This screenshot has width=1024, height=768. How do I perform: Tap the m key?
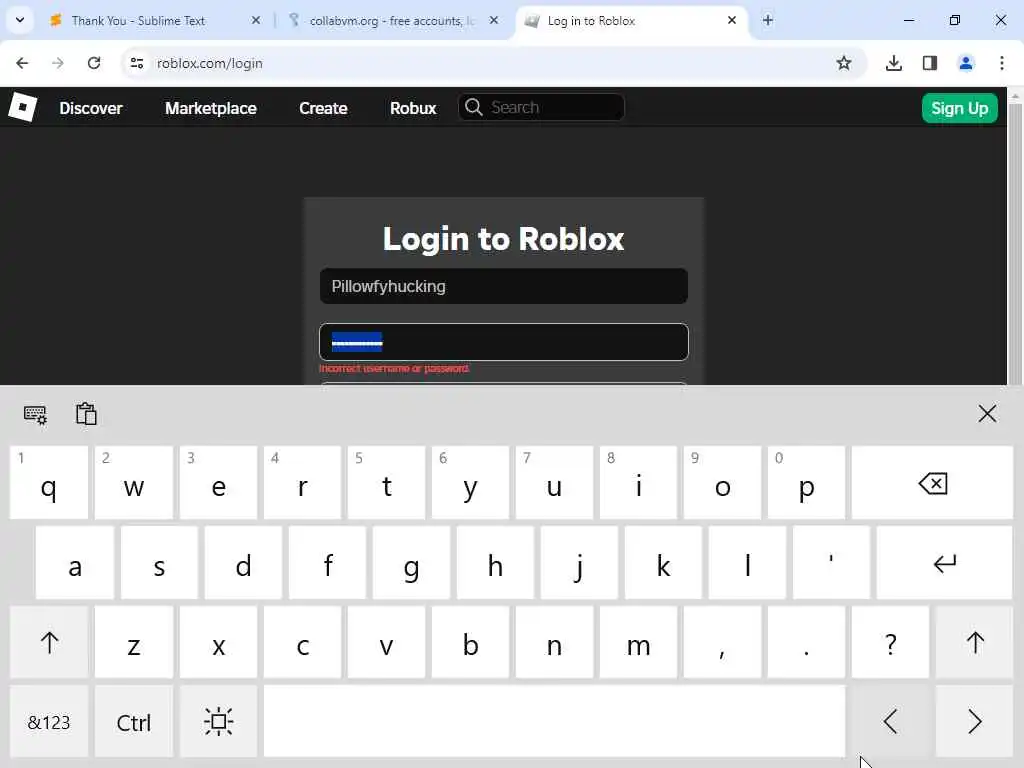pyautogui.click(x=638, y=642)
